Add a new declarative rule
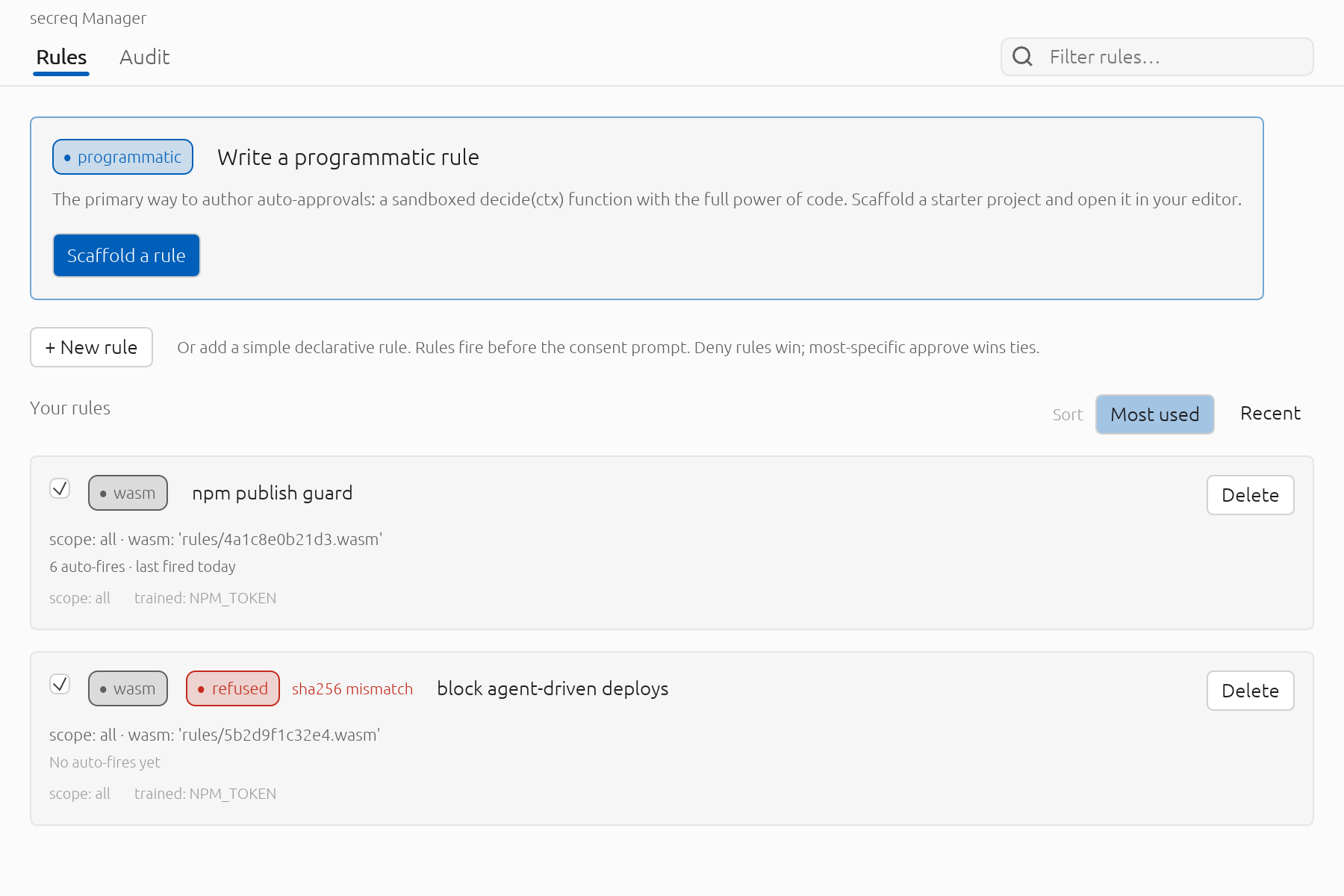This screenshot has height=896, width=1344. (91, 347)
